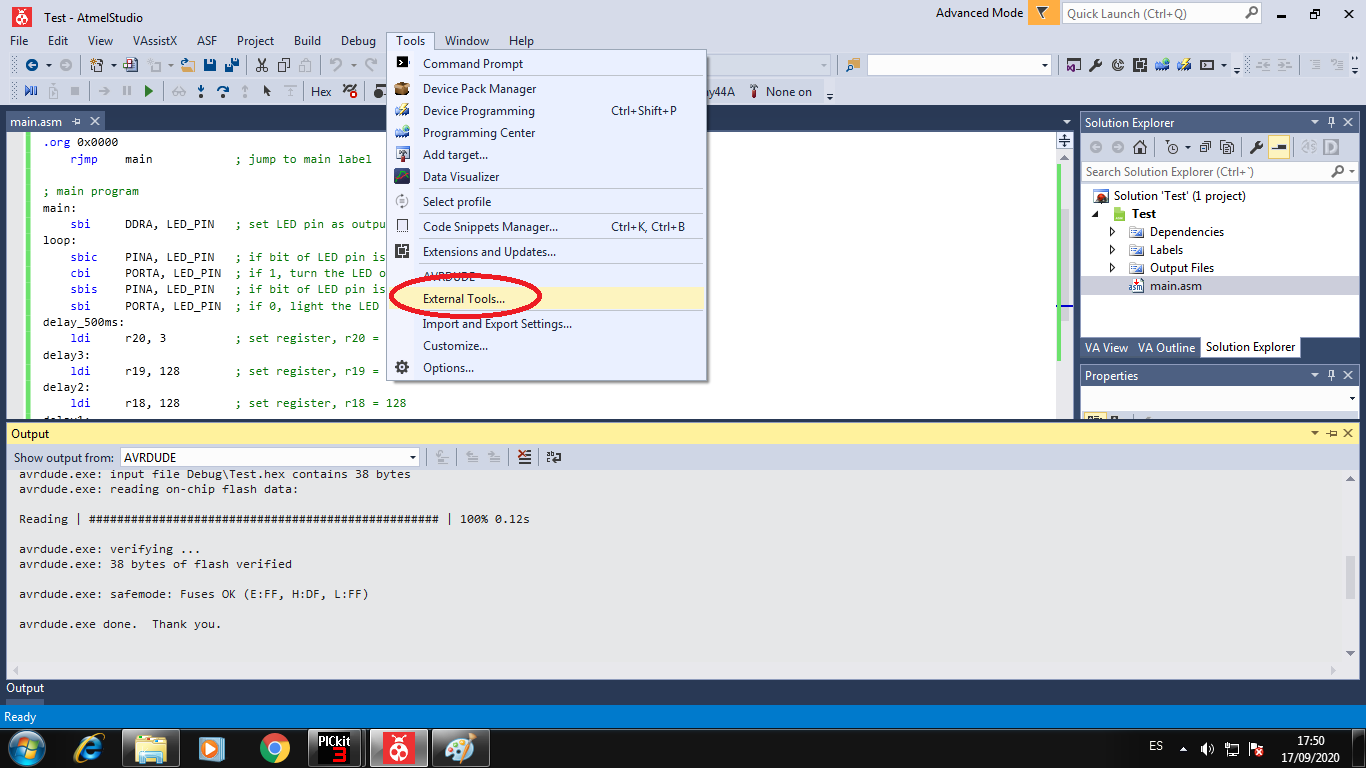Expand the Dependencies node

(x=1113, y=232)
